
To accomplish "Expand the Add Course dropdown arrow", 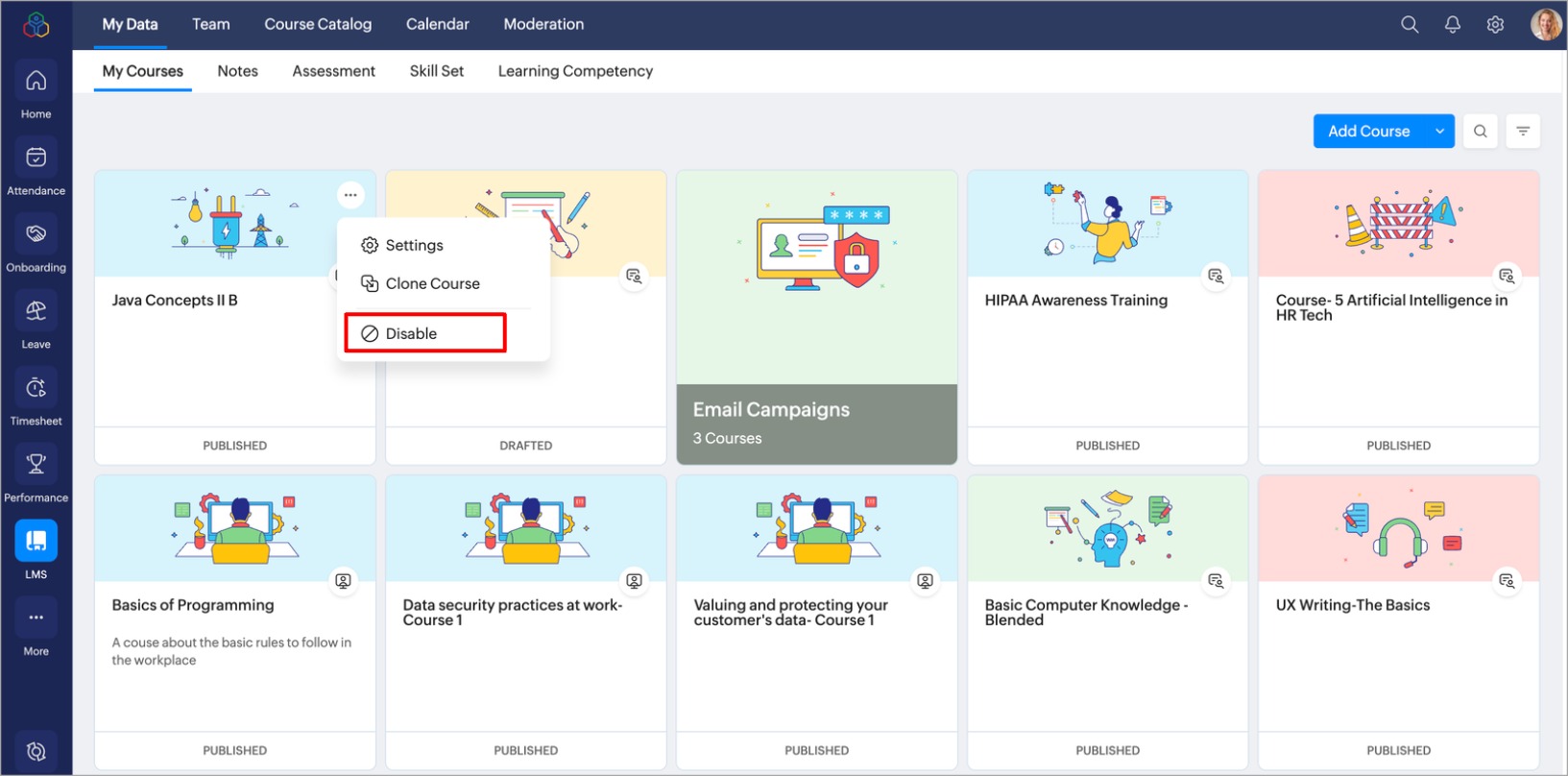I will 1439,132.
